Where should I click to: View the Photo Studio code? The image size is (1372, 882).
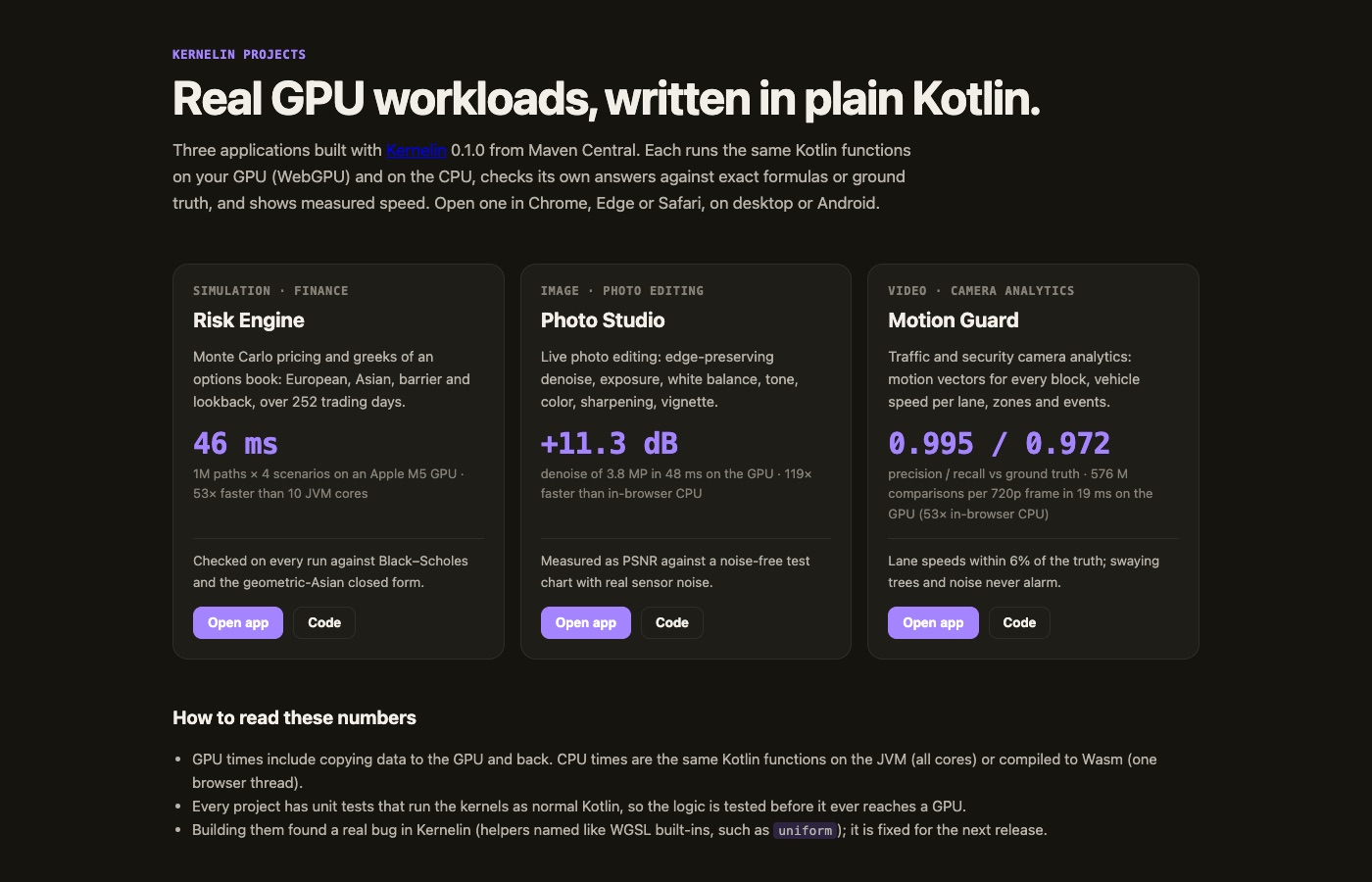pos(672,622)
